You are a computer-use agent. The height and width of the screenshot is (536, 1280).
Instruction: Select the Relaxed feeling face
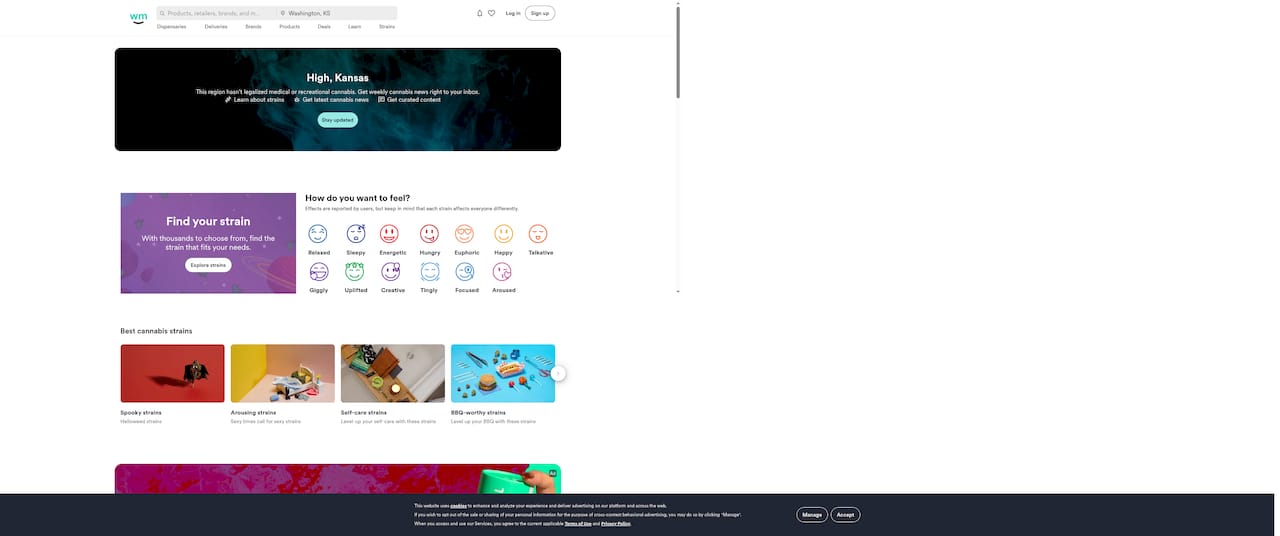tap(318, 233)
